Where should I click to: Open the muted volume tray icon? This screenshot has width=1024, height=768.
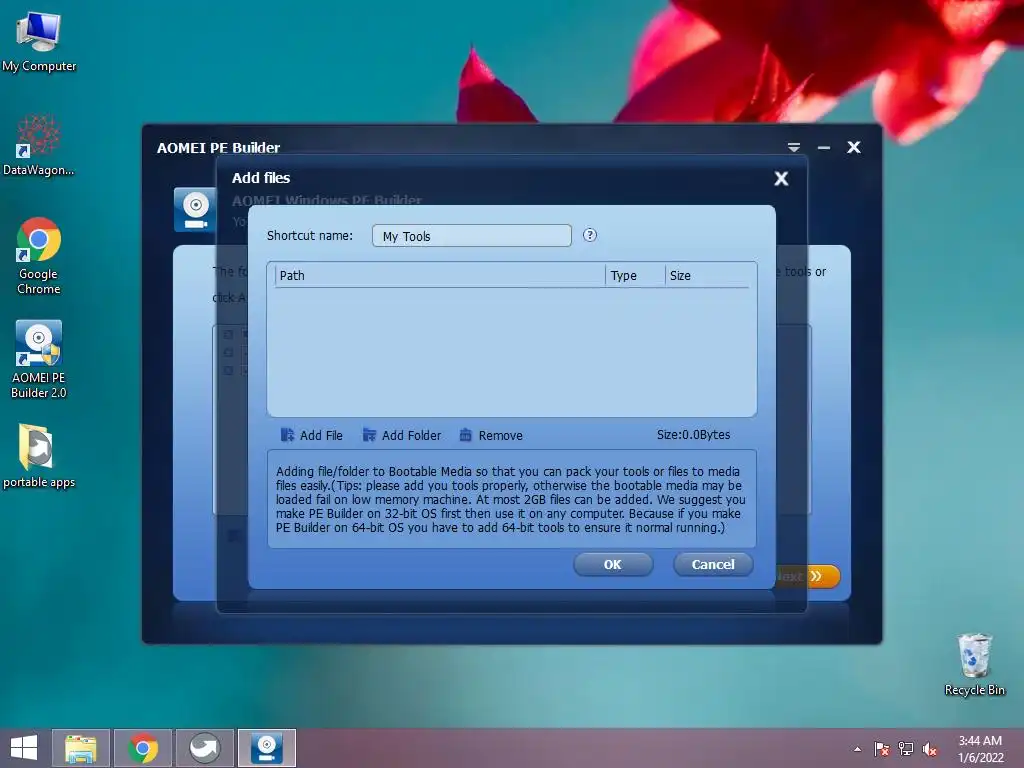(930, 749)
